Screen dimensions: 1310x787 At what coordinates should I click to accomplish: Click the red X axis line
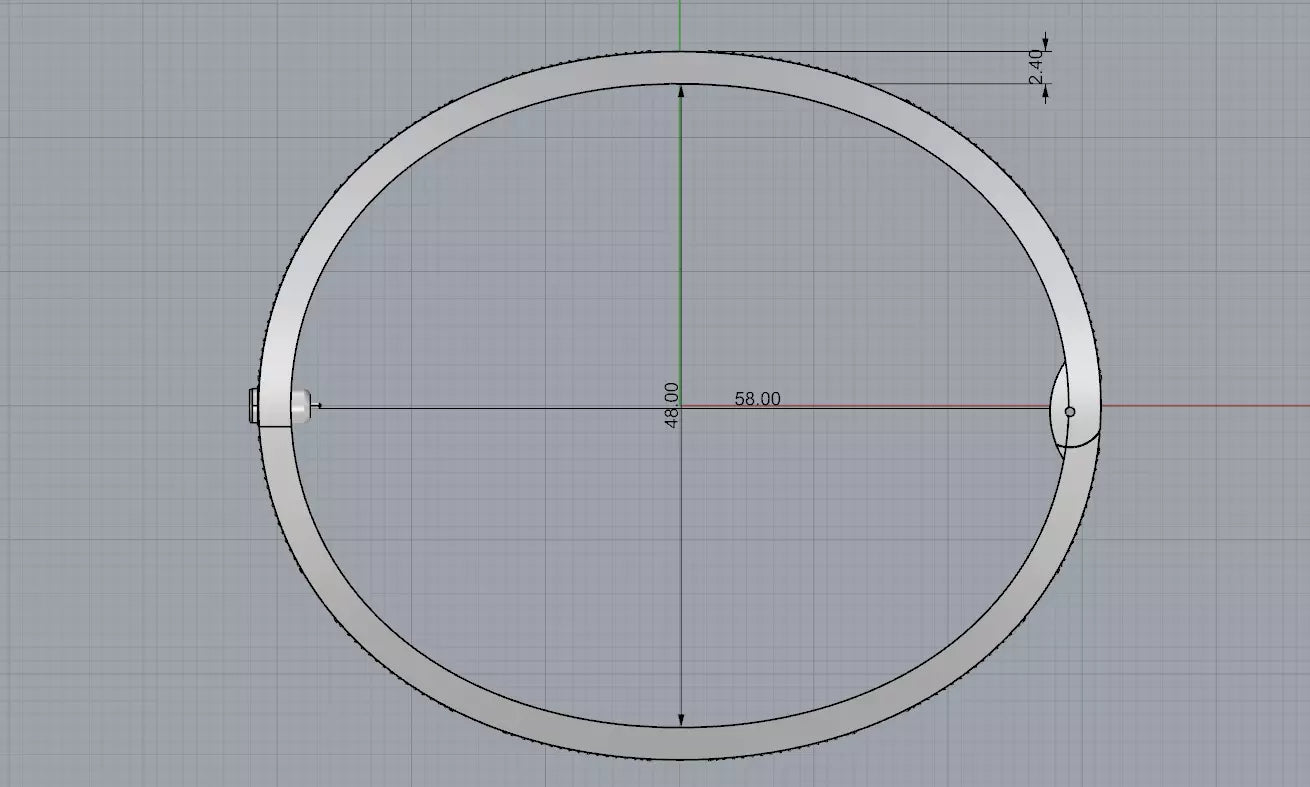click(1200, 406)
